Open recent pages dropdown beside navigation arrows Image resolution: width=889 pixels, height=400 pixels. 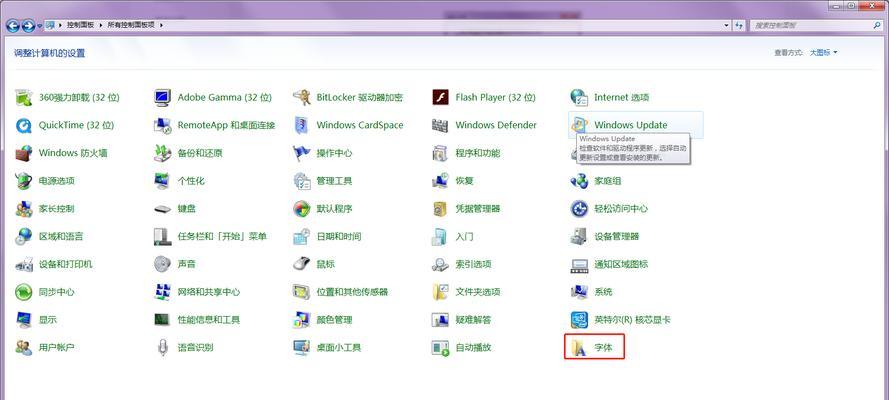(40, 26)
